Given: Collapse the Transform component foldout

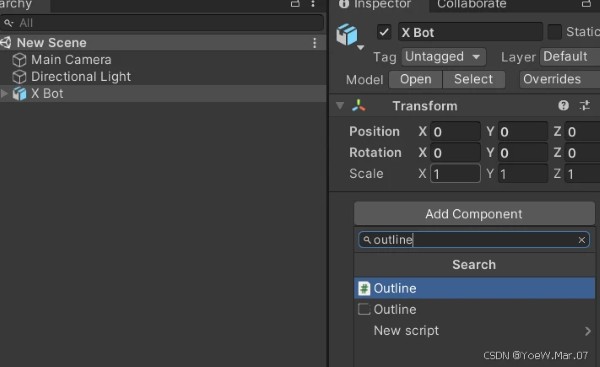Looking at the screenshot, I should [340, 106].
